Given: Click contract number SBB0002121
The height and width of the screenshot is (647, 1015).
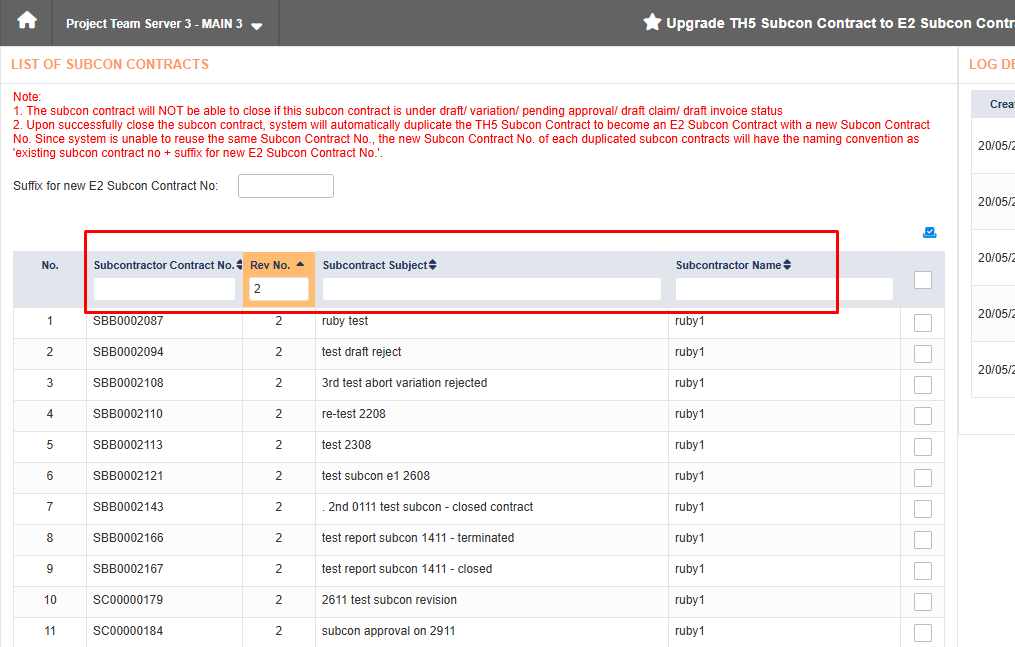Looking at the screenshot, I should (128, 476).
